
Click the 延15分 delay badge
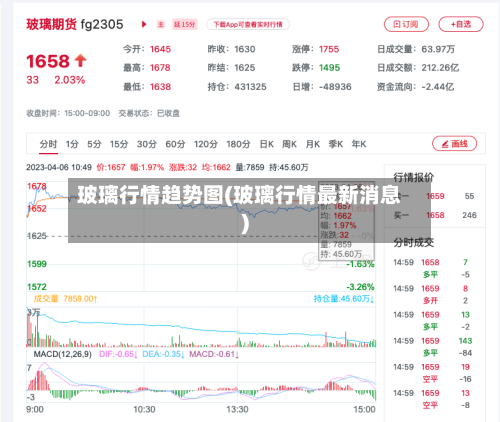coord(185,24)
